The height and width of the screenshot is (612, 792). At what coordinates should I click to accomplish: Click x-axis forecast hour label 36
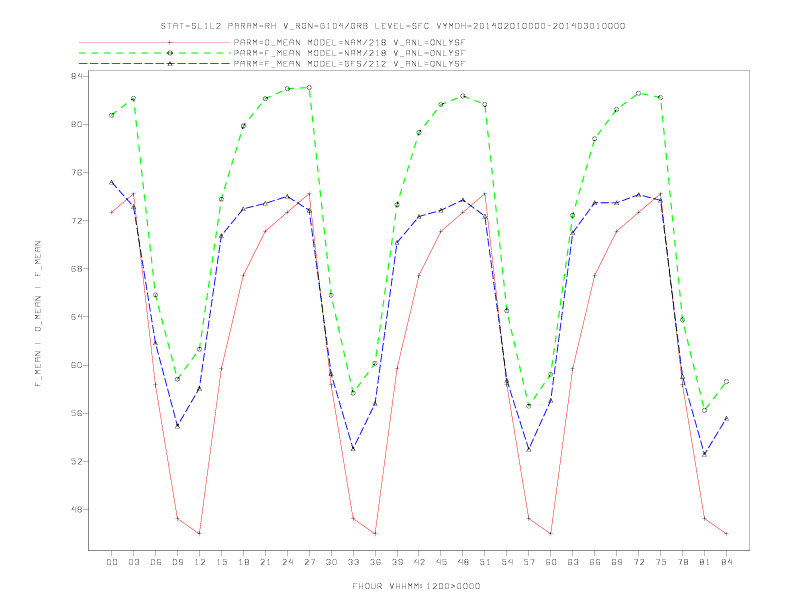375,562
